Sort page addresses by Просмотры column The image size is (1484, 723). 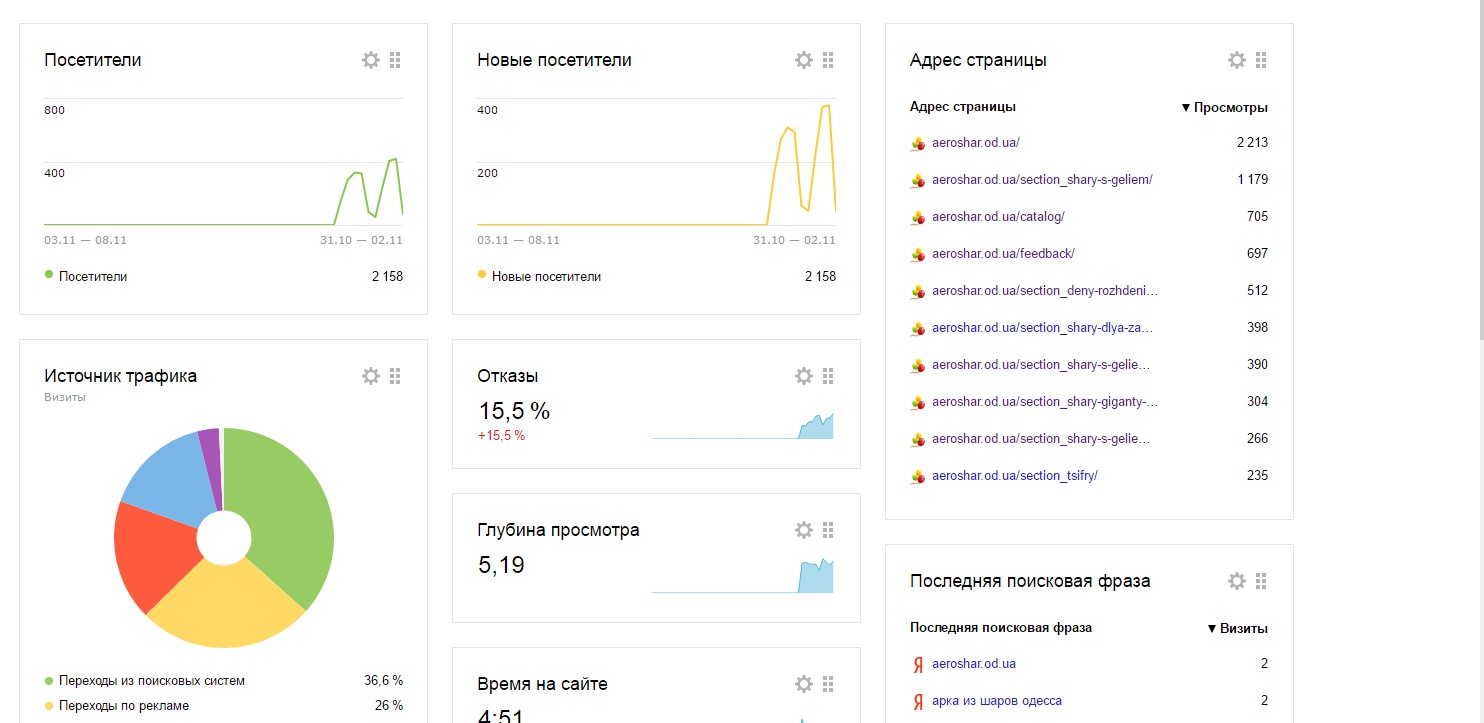click(x=1224, y=107)
